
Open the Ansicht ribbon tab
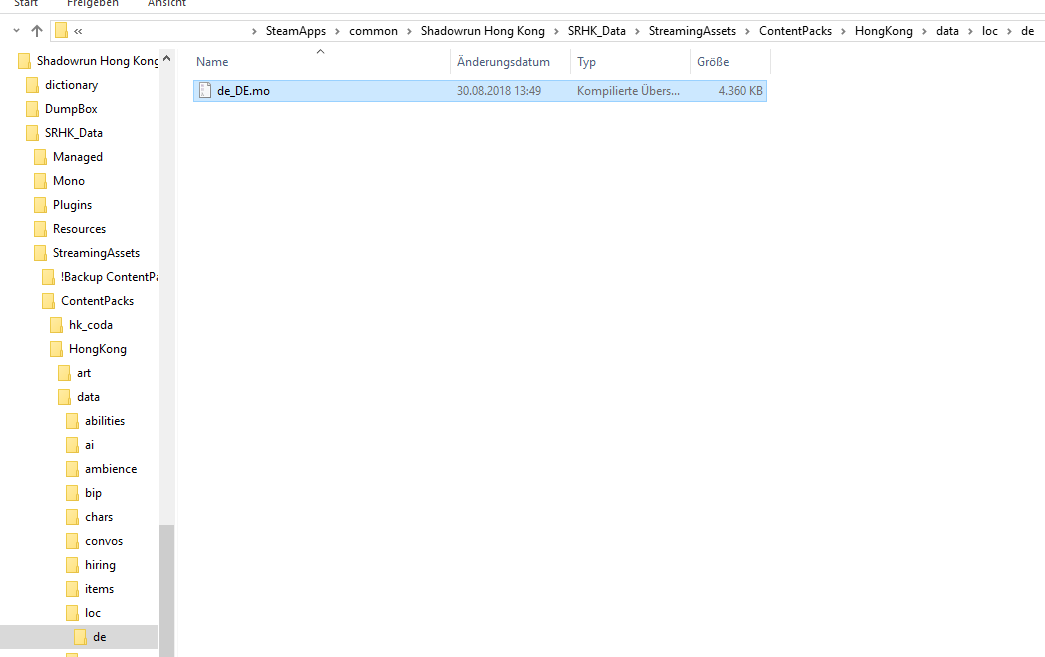pyautogui.click(x=167, y=3)
